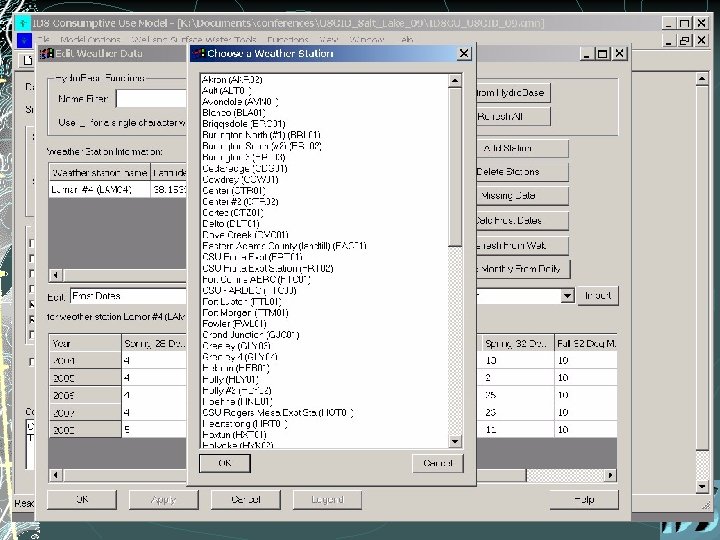Click the Calc Frost Dates button
The width and height of the screenshot is (720, 540).
(x=522, y=220)
